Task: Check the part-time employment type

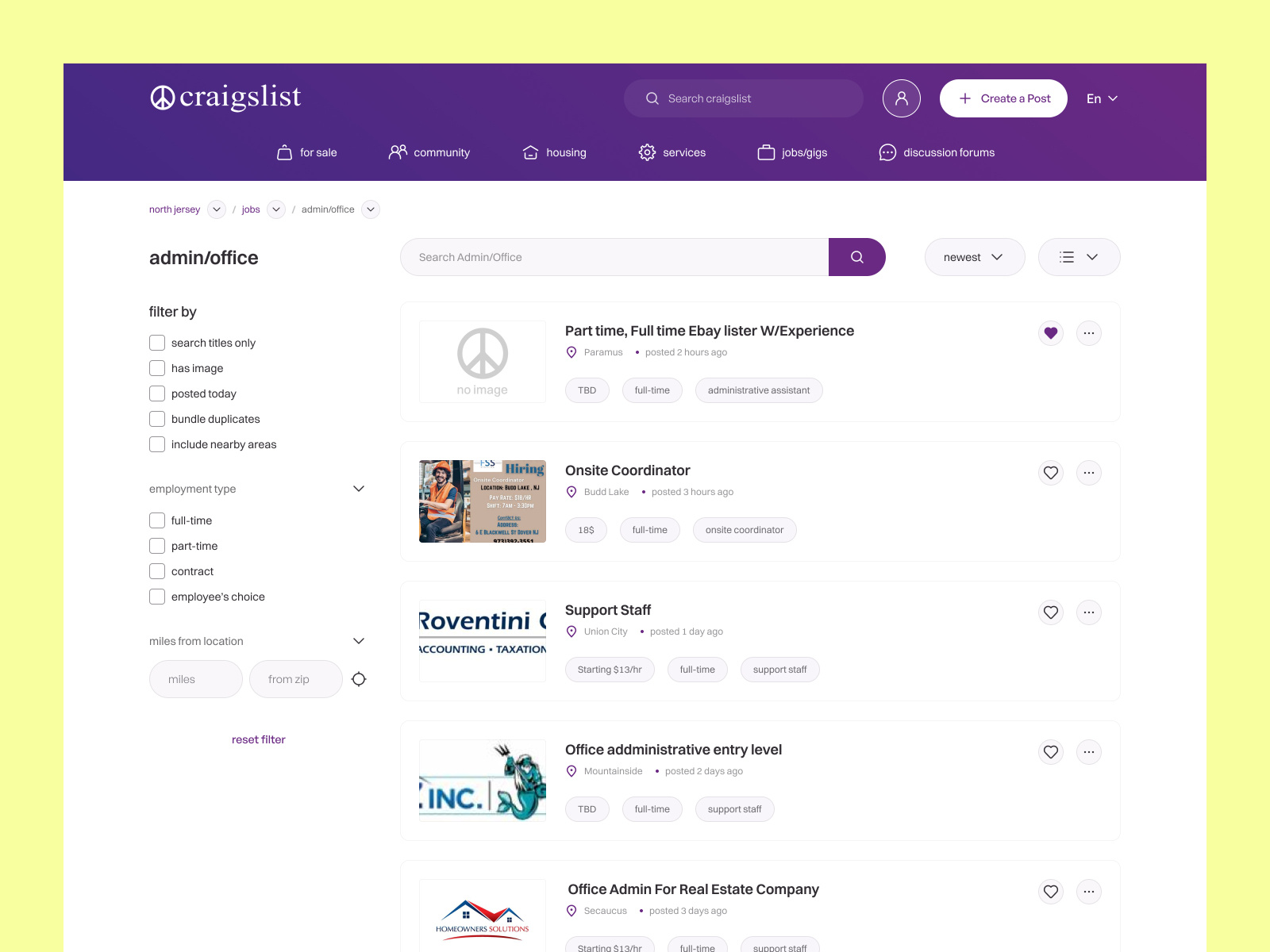Action: 157,546
